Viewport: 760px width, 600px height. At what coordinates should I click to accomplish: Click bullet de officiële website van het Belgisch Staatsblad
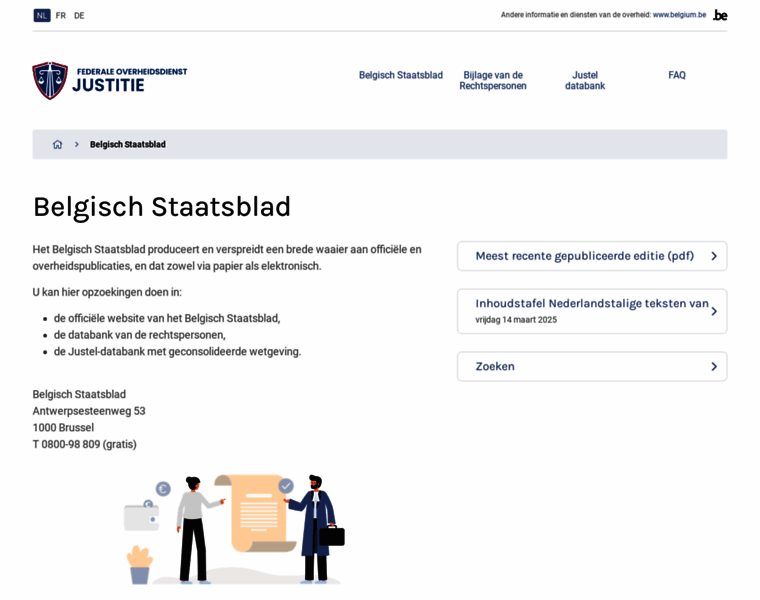(x=167, y=318)
